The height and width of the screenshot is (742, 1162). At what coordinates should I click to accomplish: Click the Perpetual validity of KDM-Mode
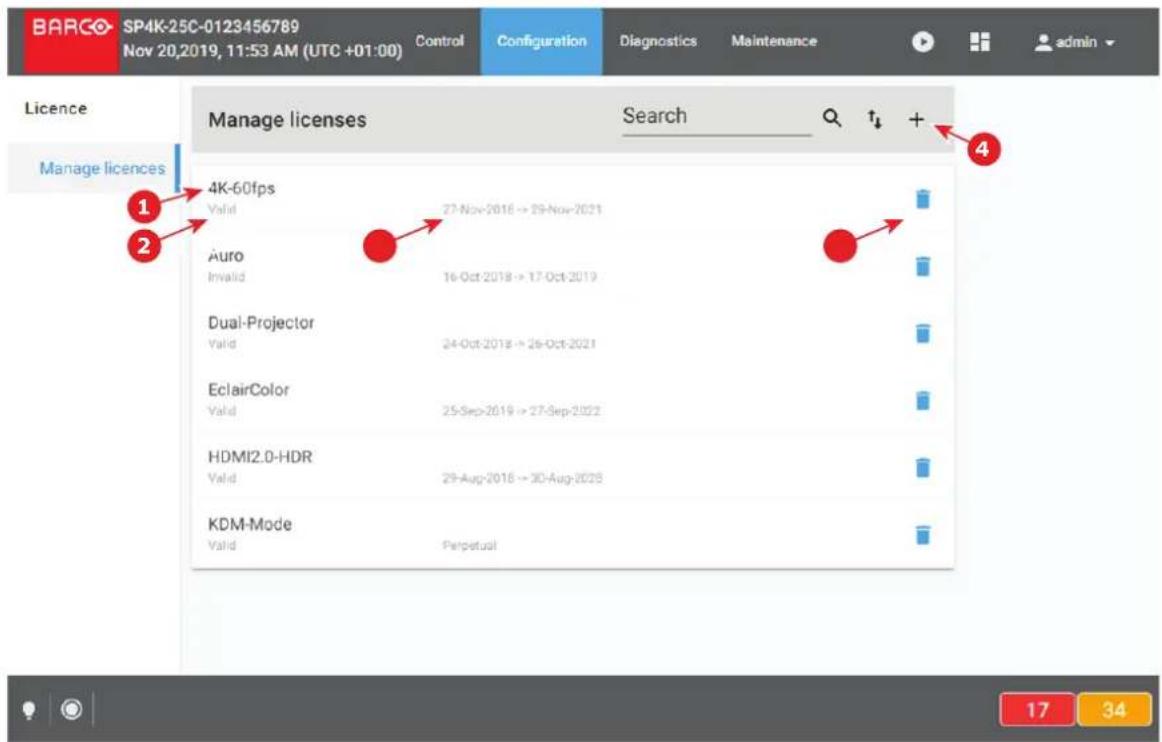469,546
